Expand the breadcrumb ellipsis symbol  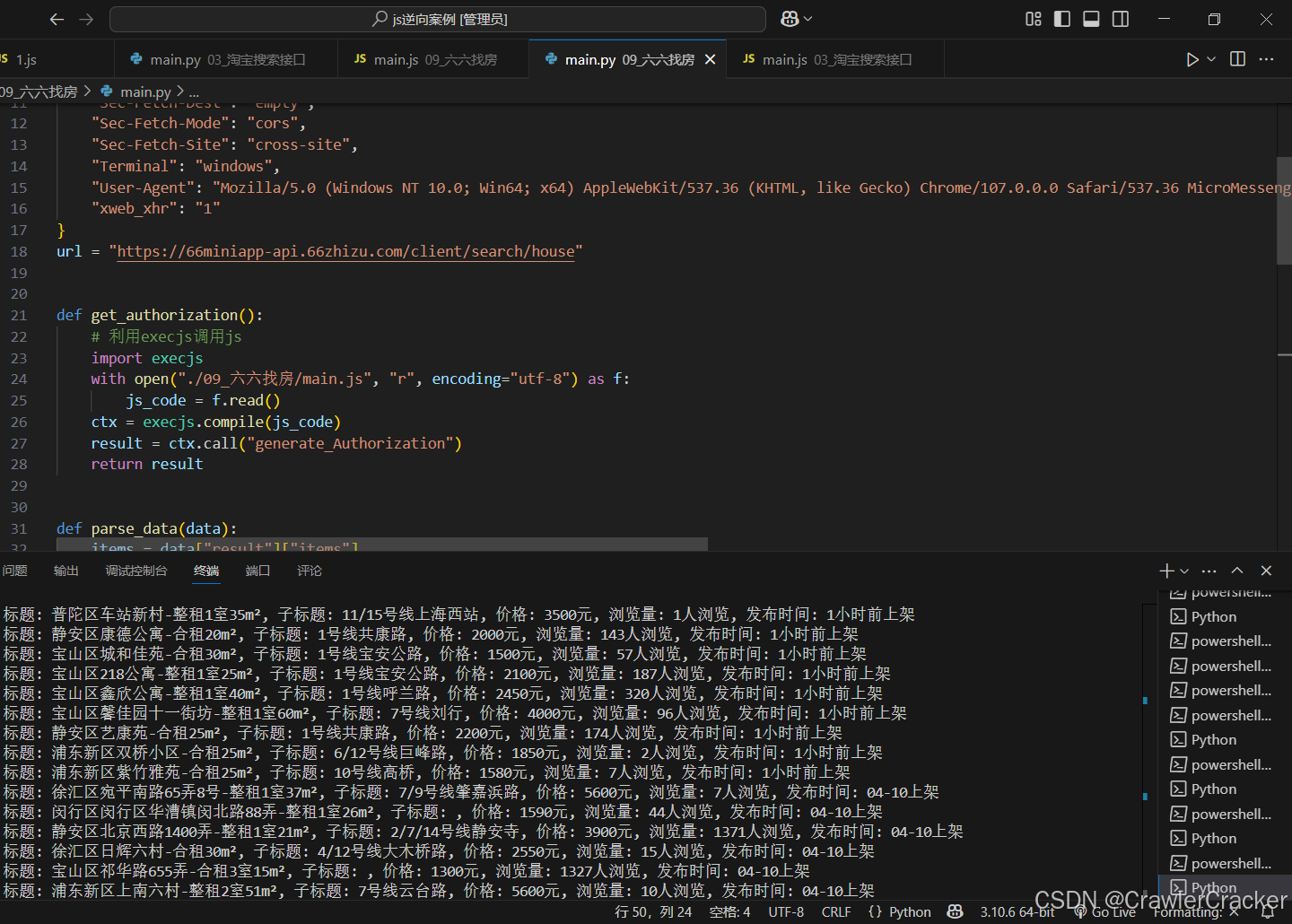tap(194, 92)
